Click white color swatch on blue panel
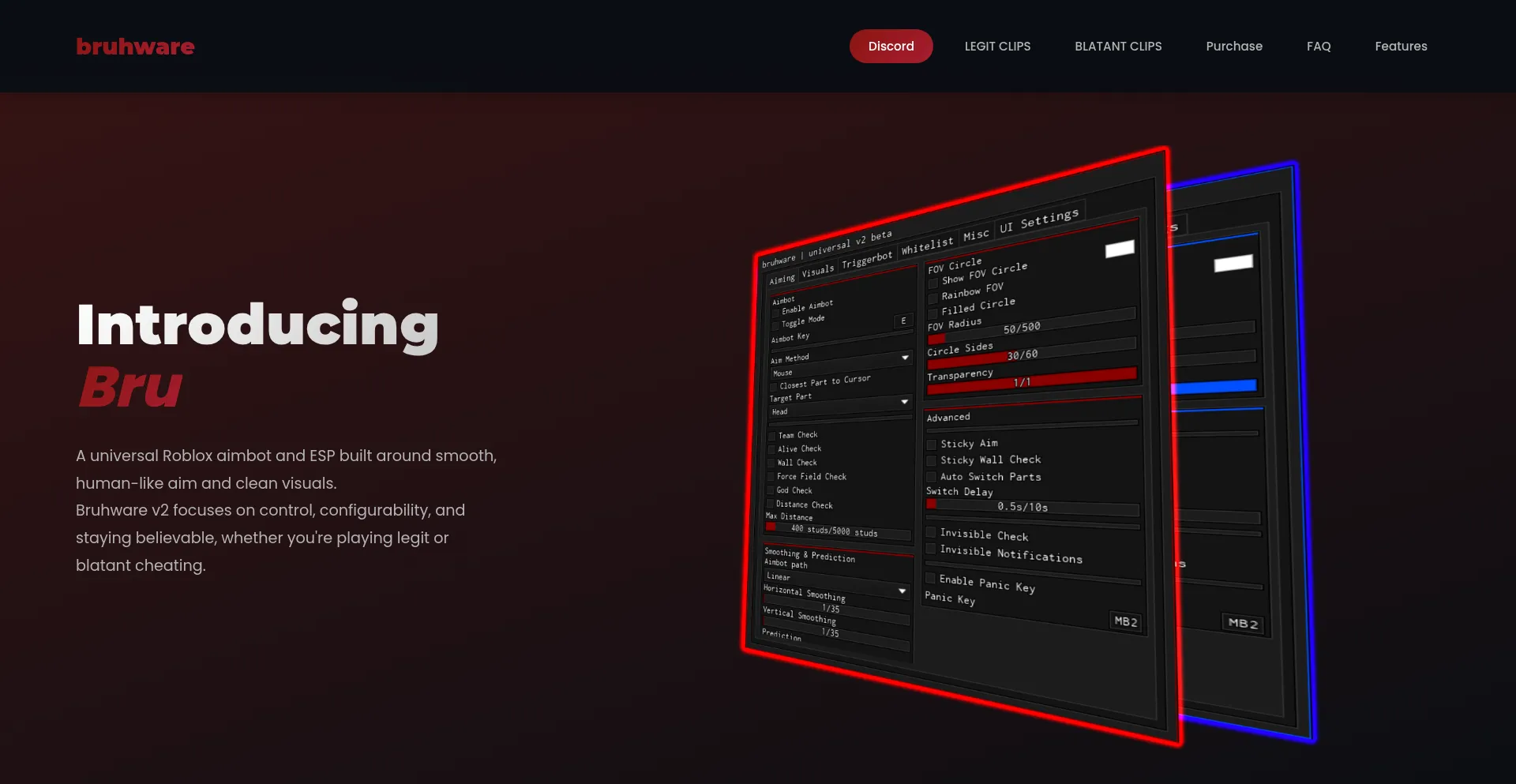The width and height of the screenshot is (1516, 784). (1233, 263)
